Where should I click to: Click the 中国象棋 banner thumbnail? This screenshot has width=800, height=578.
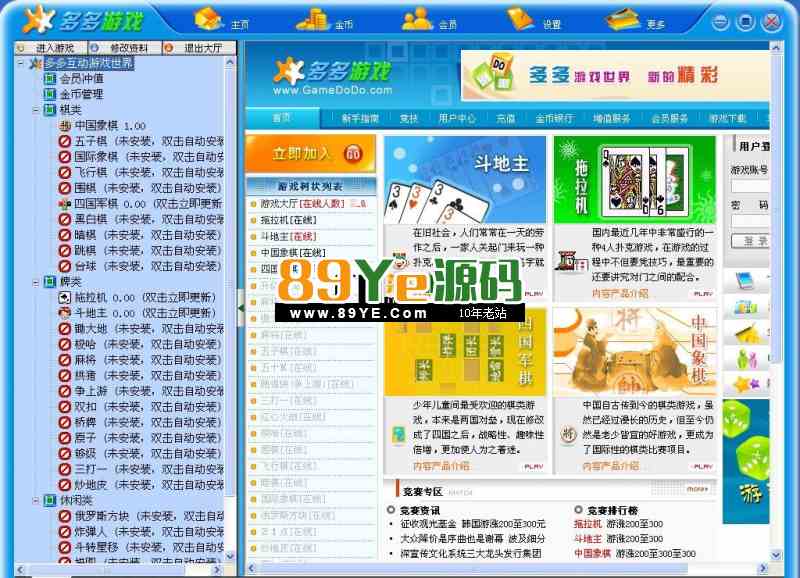point(635,351)
